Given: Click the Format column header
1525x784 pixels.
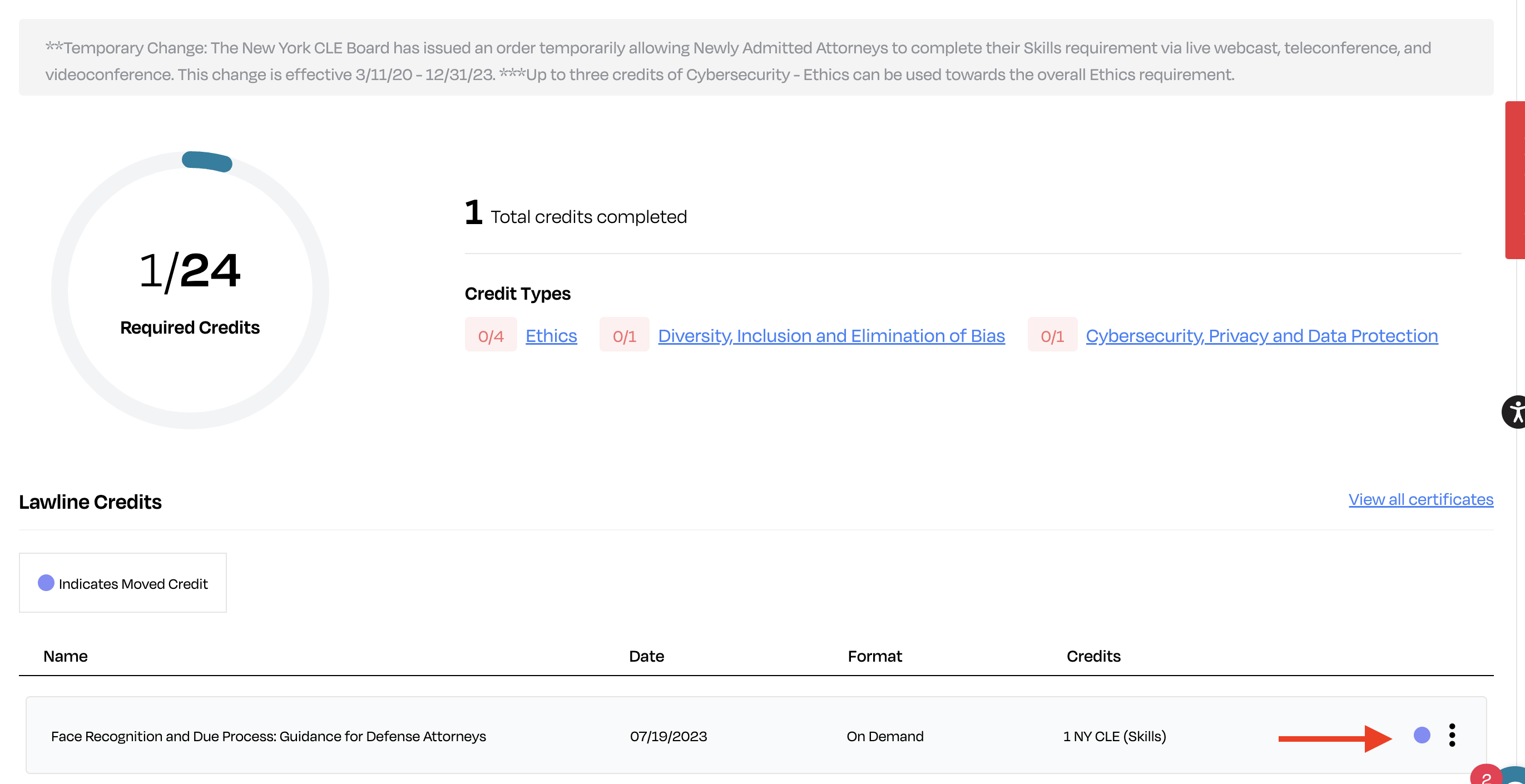Looking at the screenshot, I should coord(874,656).
